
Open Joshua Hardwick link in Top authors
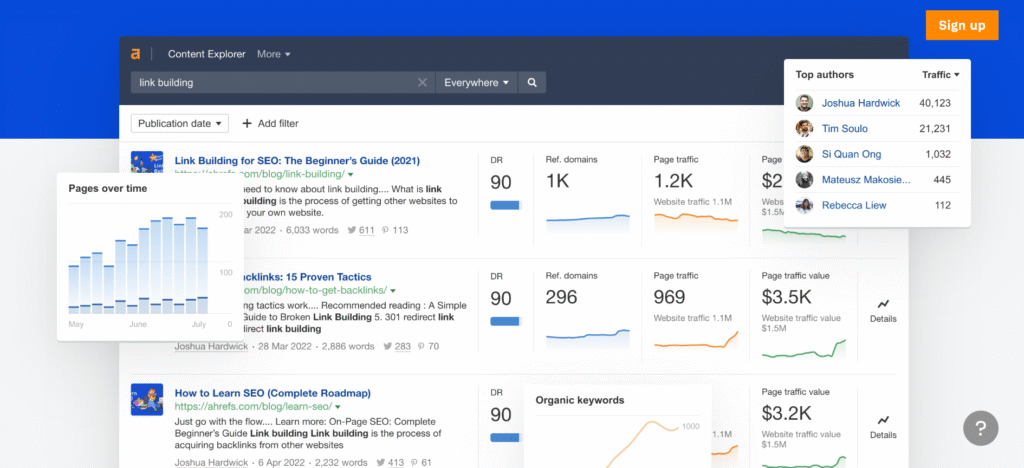861,103
